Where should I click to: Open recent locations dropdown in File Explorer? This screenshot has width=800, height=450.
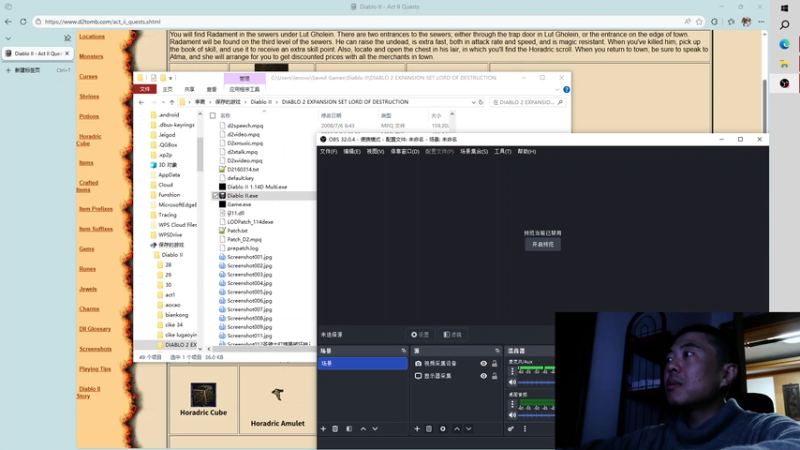[163, 102]
